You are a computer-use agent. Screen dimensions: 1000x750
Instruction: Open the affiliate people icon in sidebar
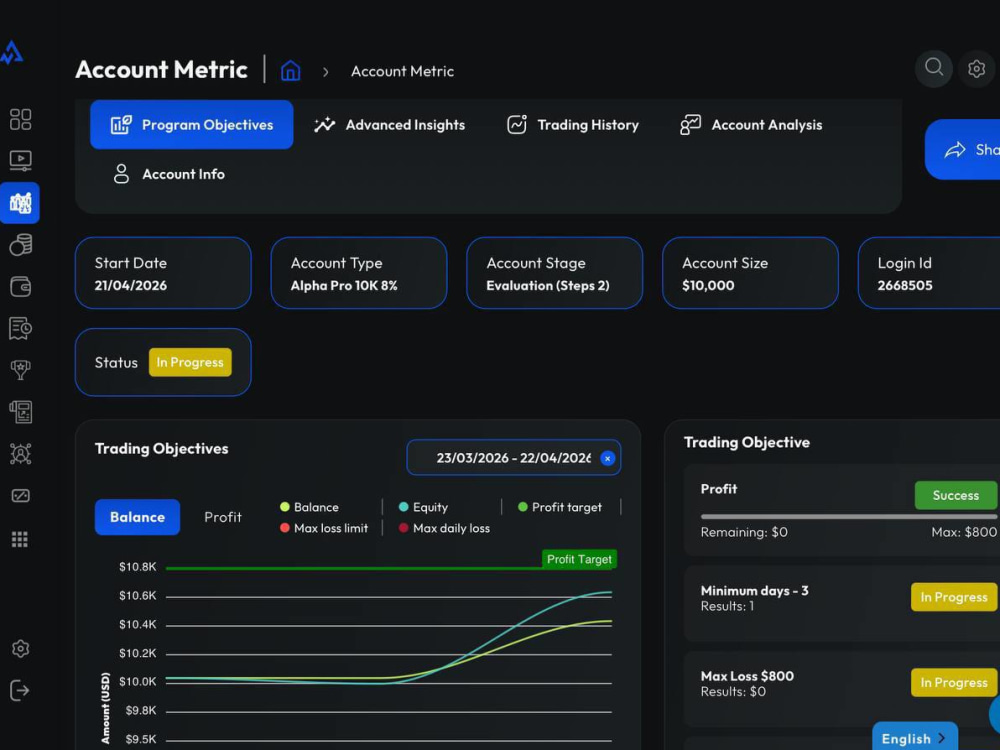[x=20, y=454]
